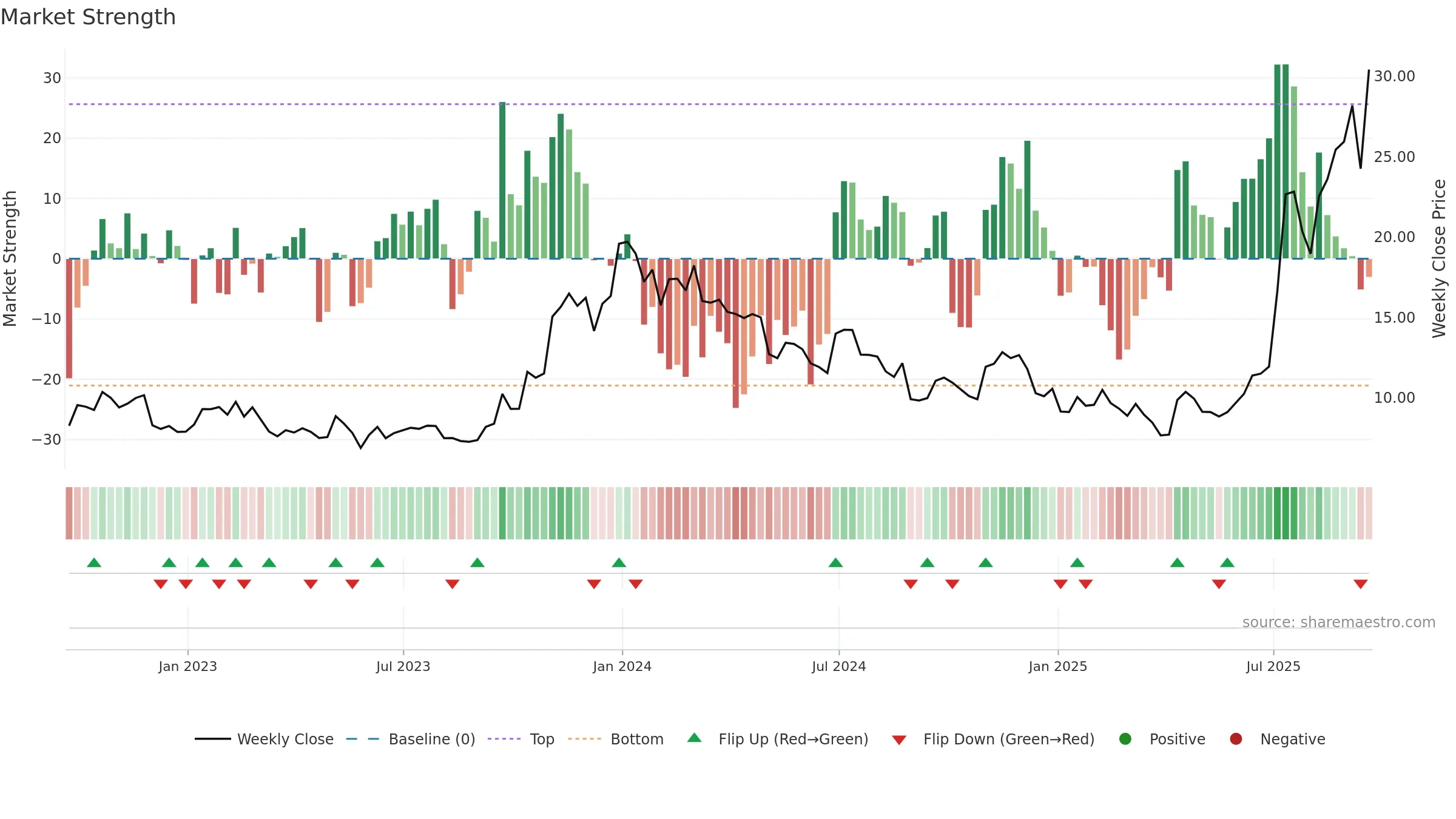Click the Jul 2024 axis label
This screenshot has width=1456, height=819.
coord(839,666)
